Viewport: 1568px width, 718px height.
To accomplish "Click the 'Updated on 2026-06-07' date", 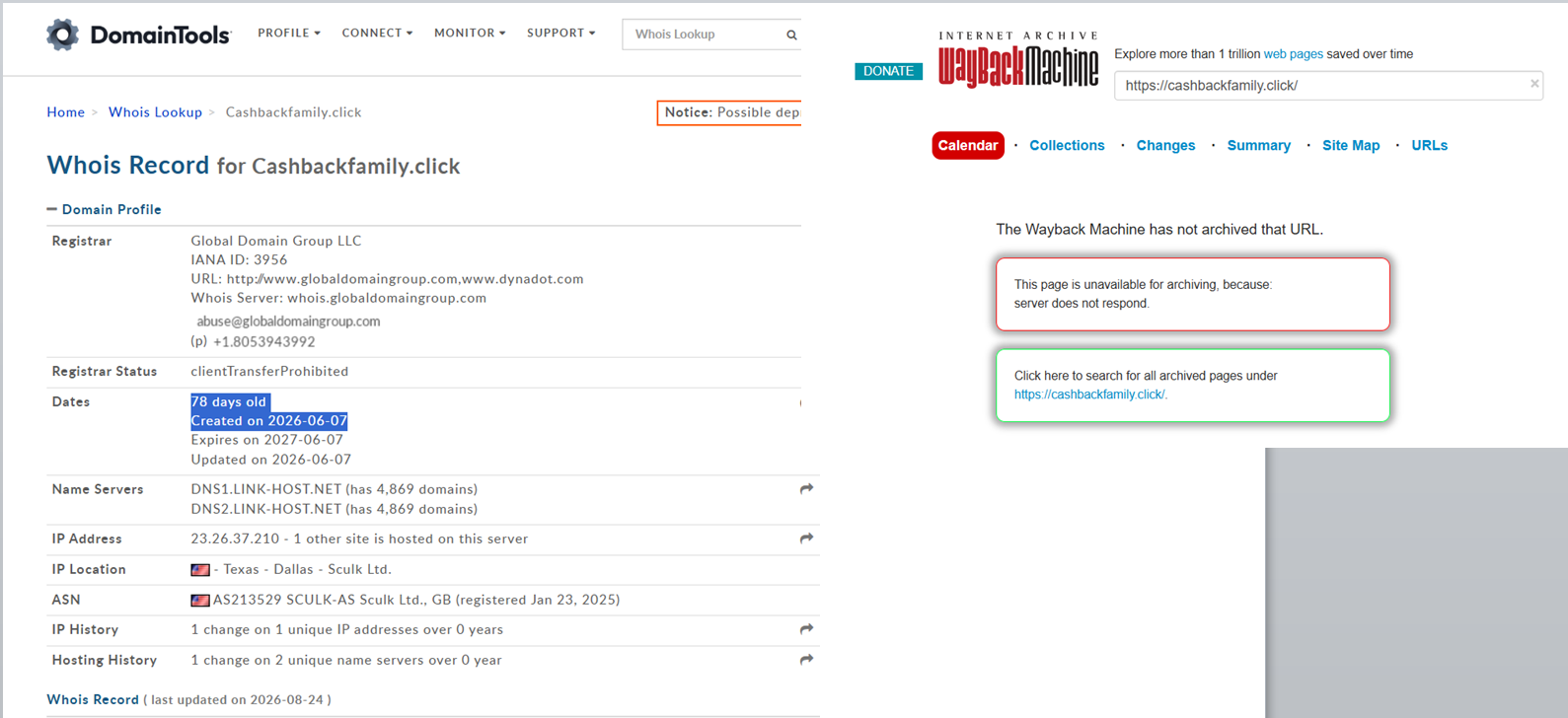I will 271,460.
